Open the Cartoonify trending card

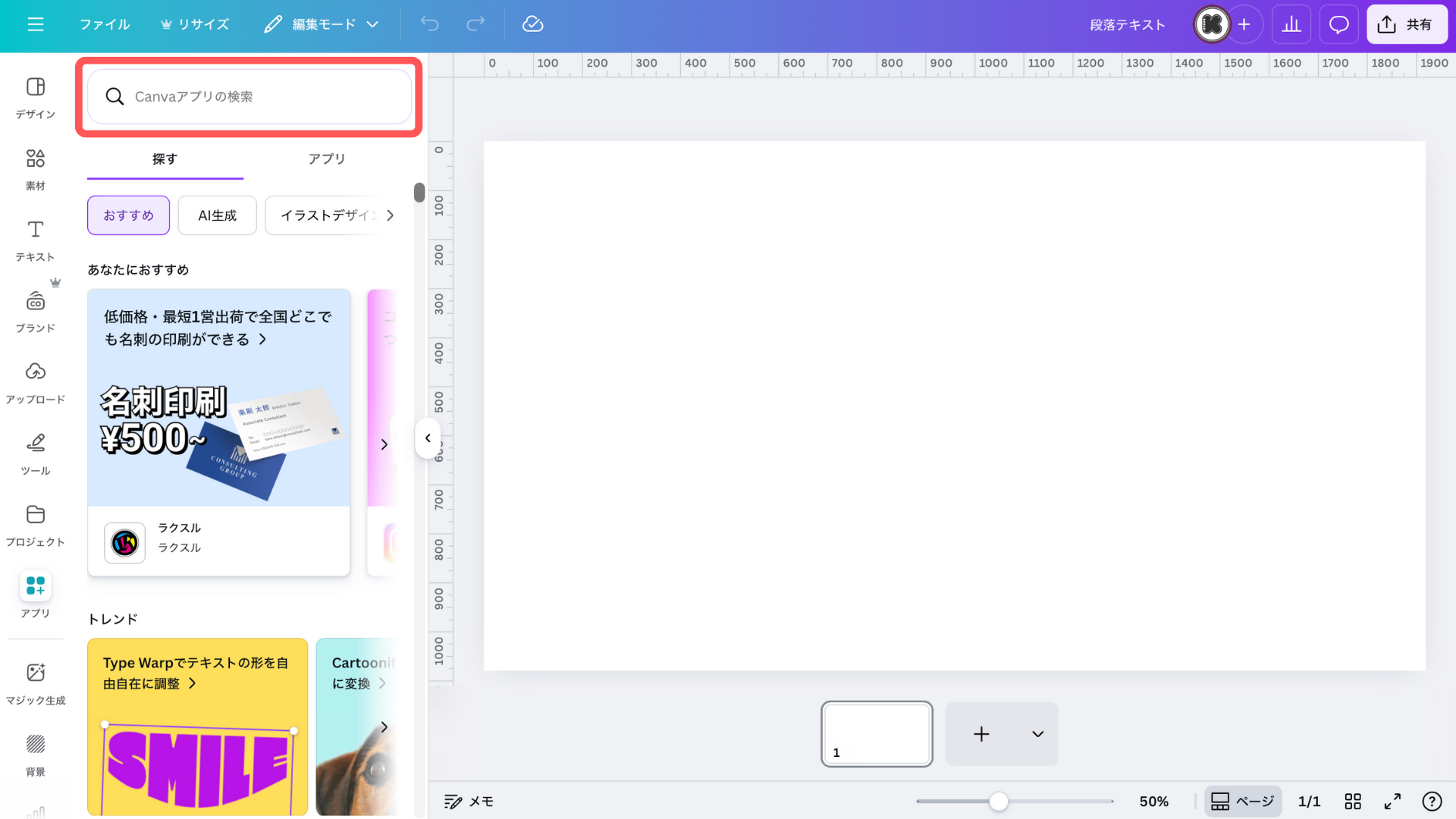coord(356,726)
